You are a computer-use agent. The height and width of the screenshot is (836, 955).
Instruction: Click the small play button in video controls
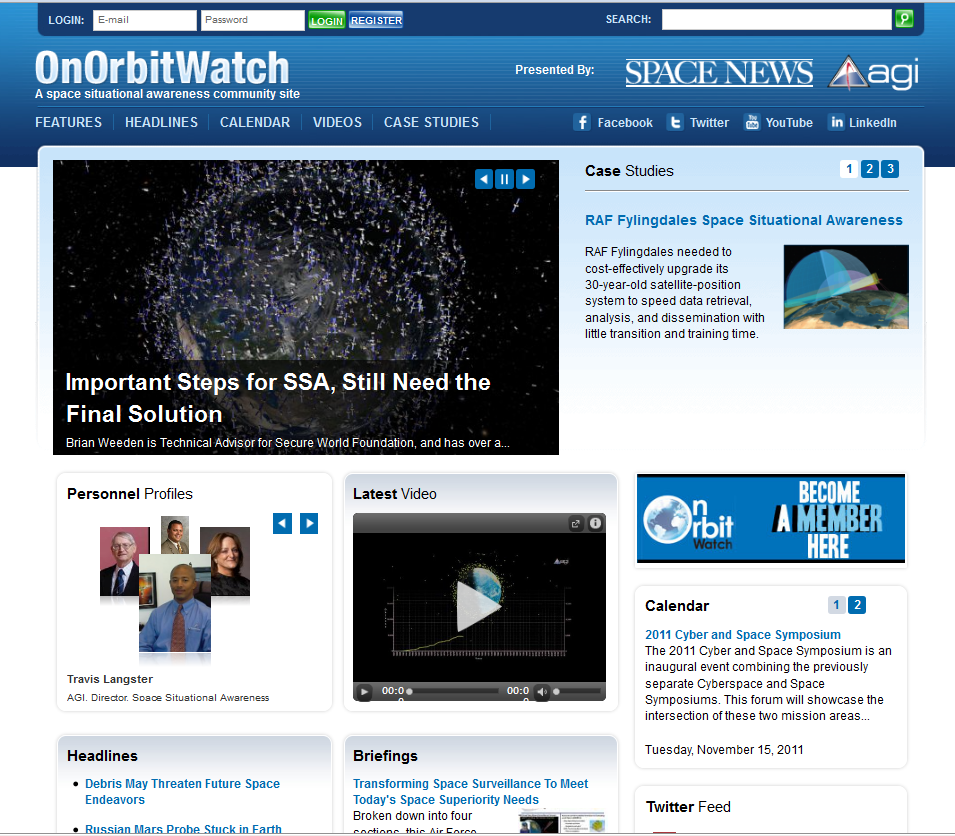[364, 691]
